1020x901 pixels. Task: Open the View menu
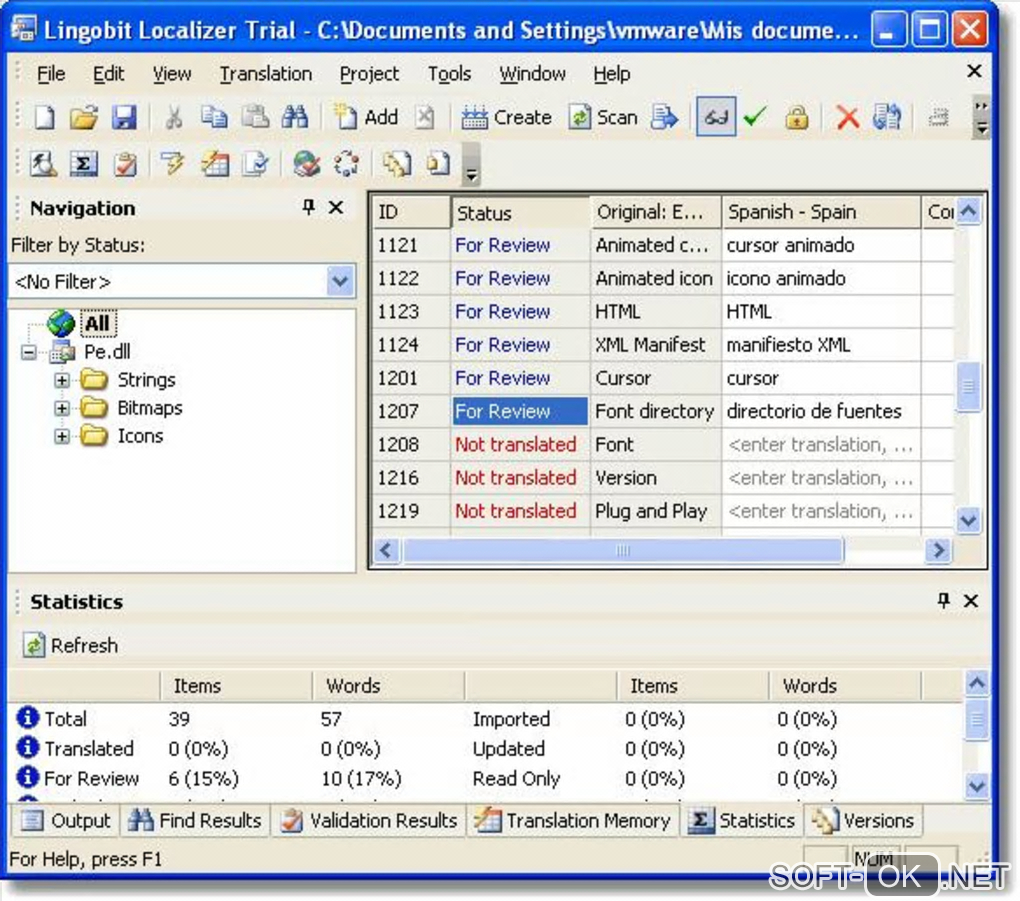(172, 74)
